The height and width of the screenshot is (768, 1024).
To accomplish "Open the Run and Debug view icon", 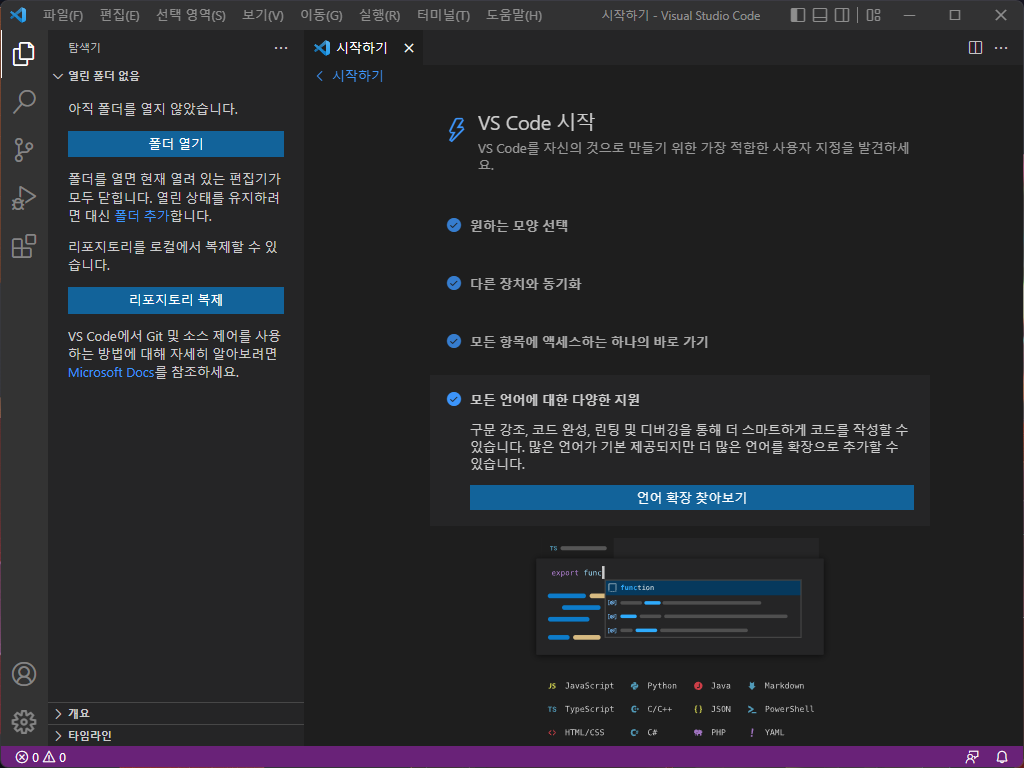I will click(x=24, y=198).
